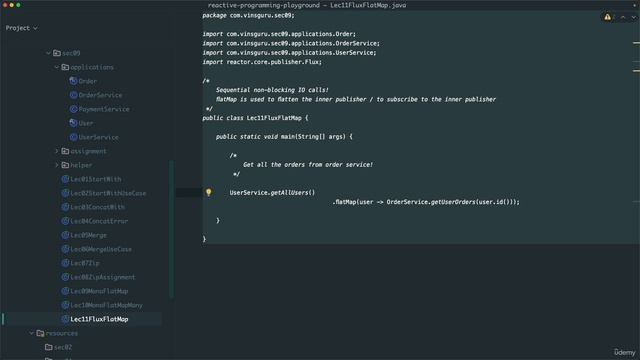Select Lec01StartWith file
The height and width of the screenshot is (360, 640).
click(96, 179)
